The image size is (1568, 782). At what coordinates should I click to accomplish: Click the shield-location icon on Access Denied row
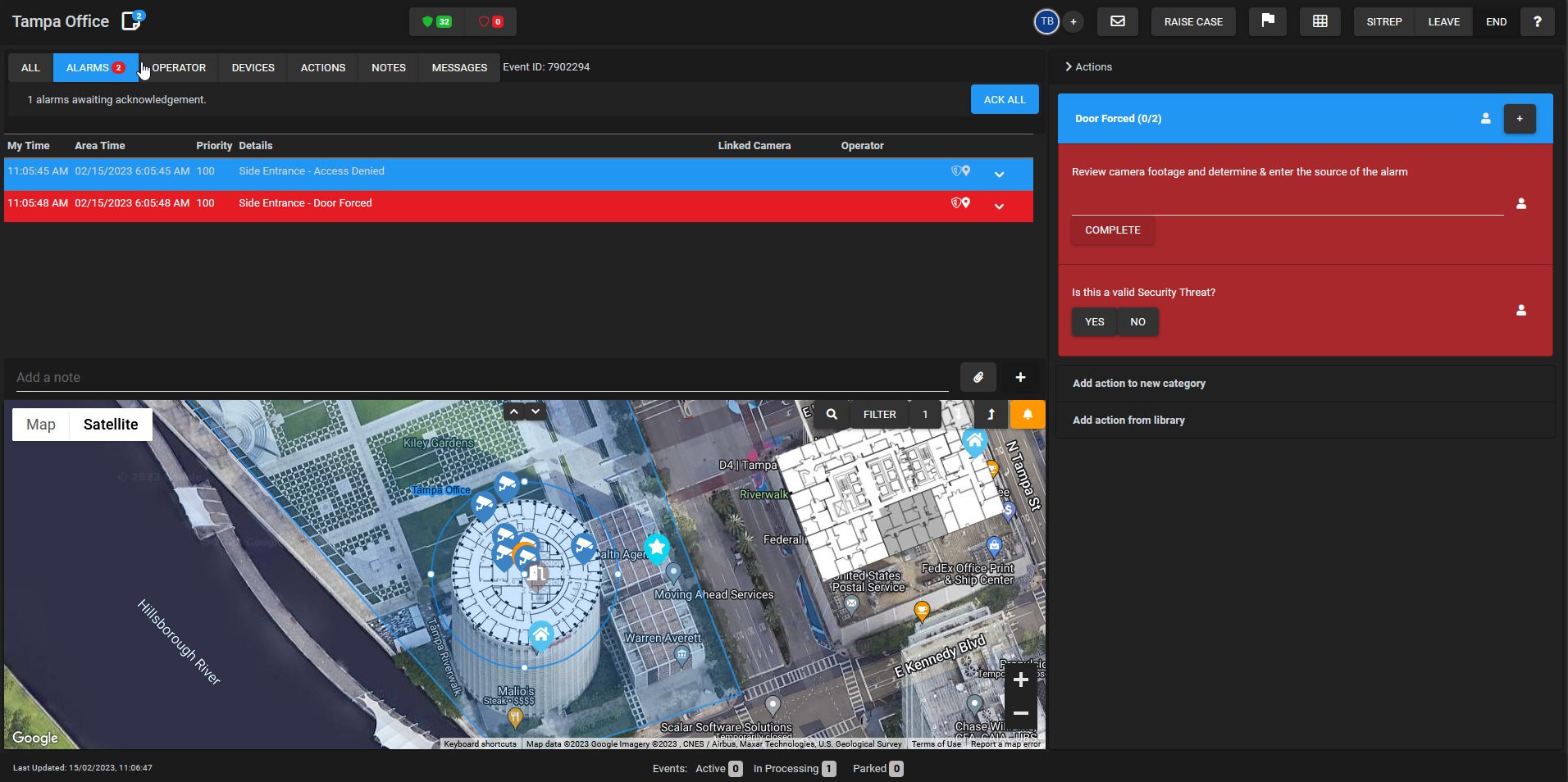click(x=960, y=170)
